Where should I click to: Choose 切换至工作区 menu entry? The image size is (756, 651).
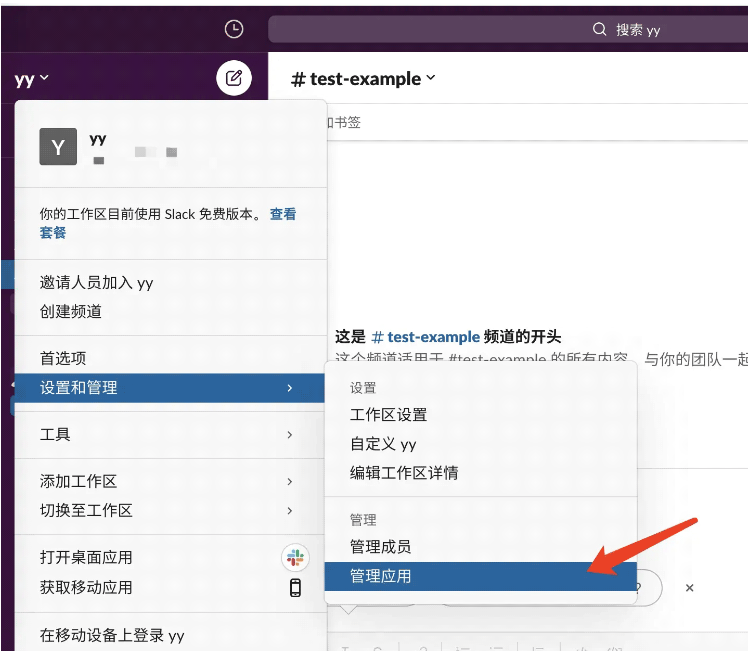(171, 511)
